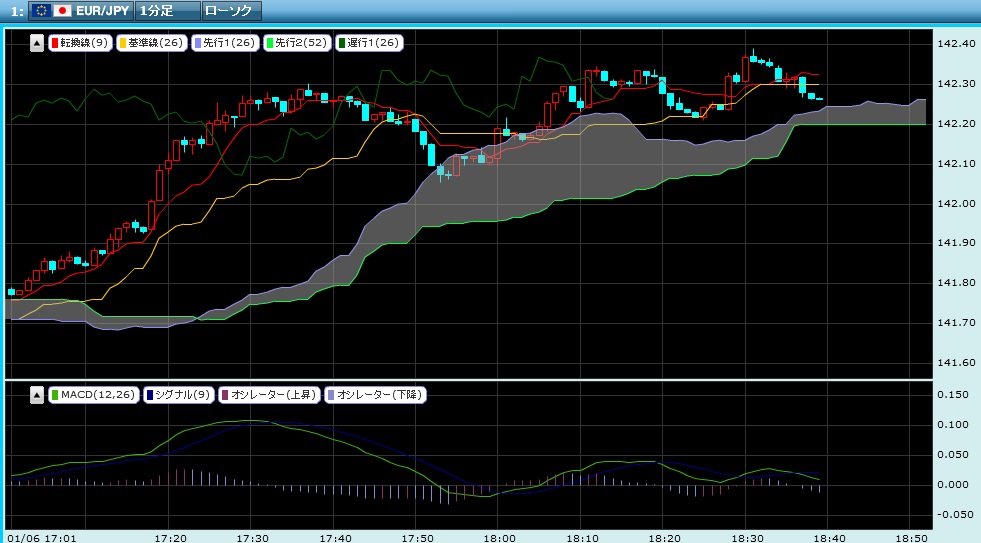Click the 141.80 price axis label
Image resolution: width=981 pixels, height=543 pixels.
pyautogui.click(x=957, y=283)
